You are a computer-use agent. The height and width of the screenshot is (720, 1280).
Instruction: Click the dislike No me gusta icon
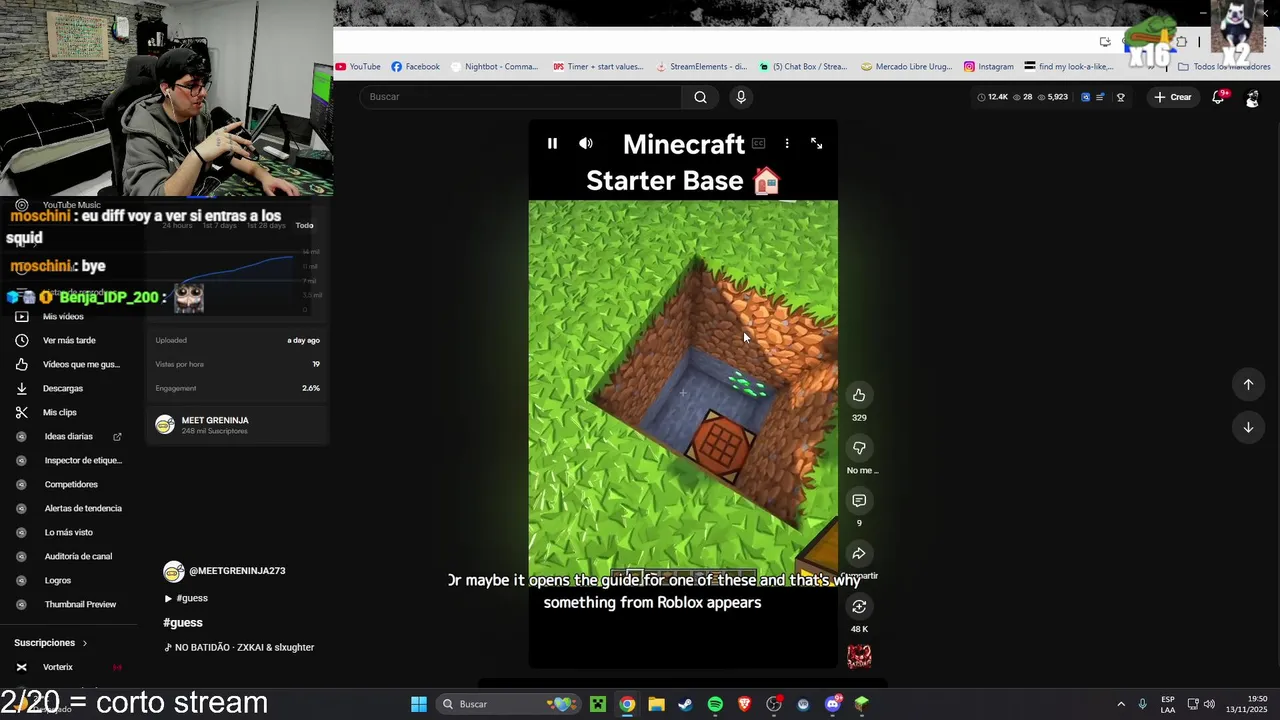(859, 448)
